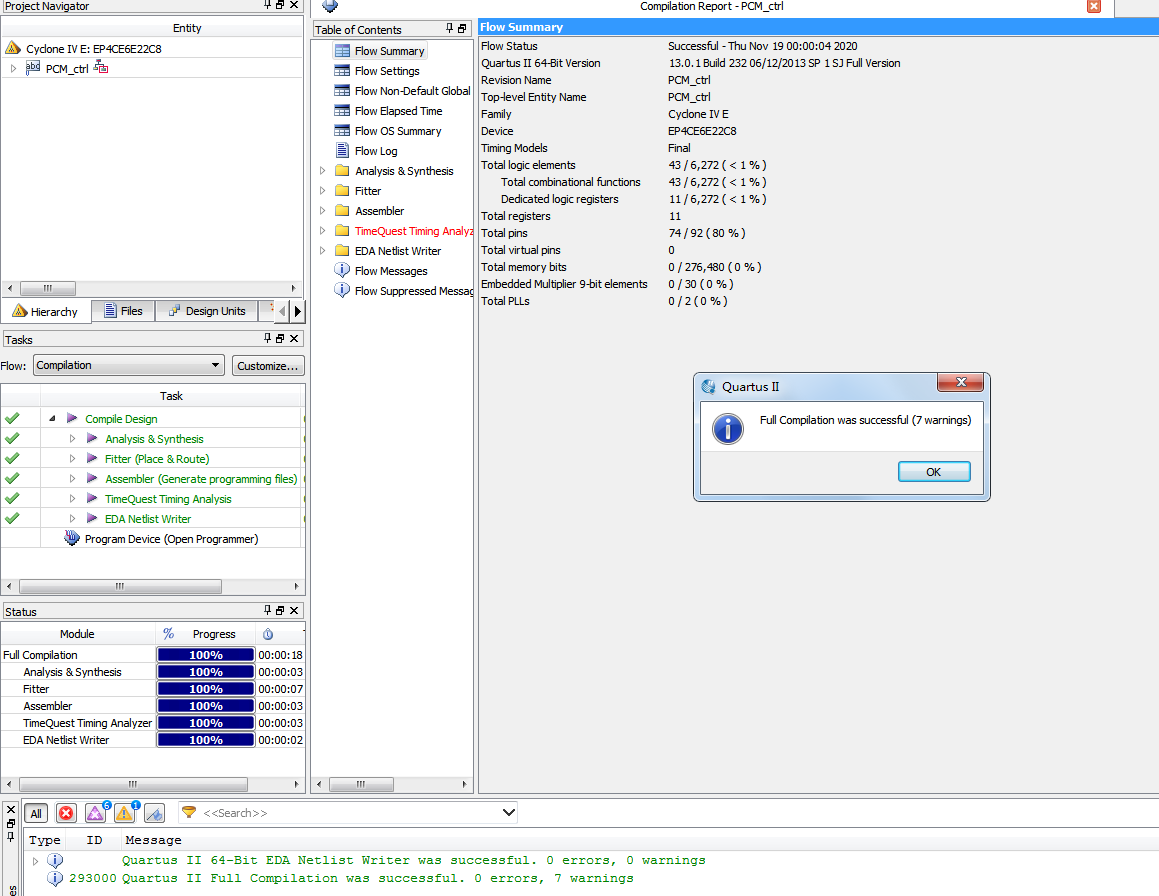Click the Flow Log document icon
This screenshot has width=1159, height=896.
tap(342, 151)
